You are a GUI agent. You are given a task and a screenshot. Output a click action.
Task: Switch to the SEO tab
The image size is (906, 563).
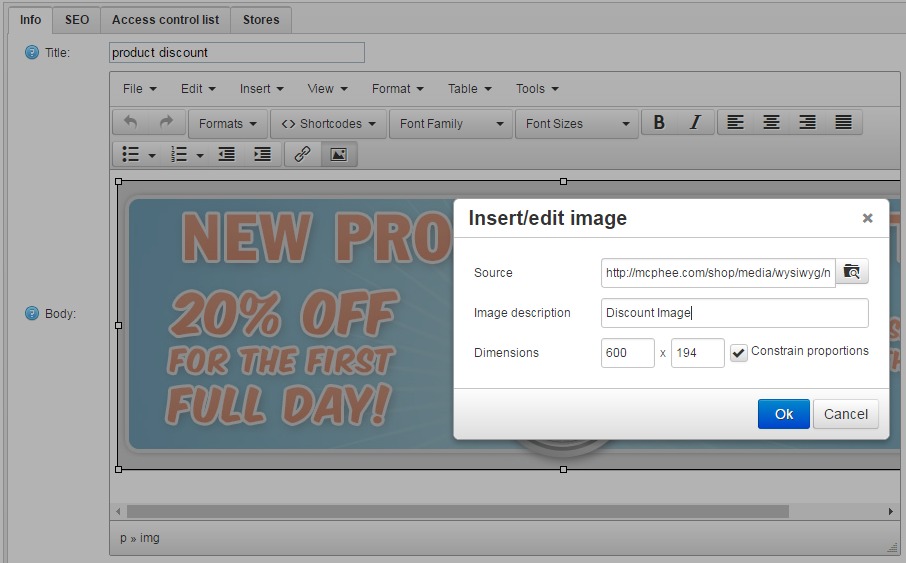[77, 19]
